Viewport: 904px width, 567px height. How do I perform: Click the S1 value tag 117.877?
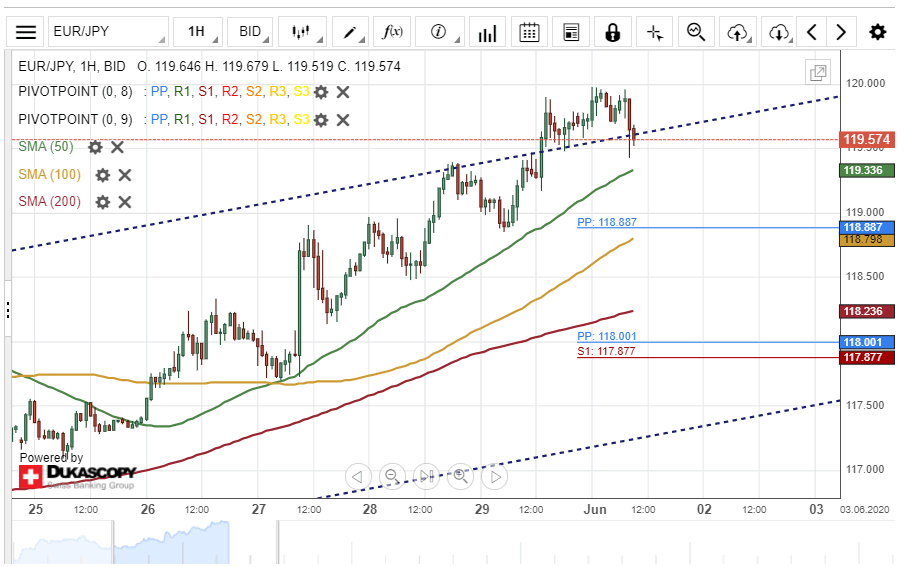pos(867,358)
